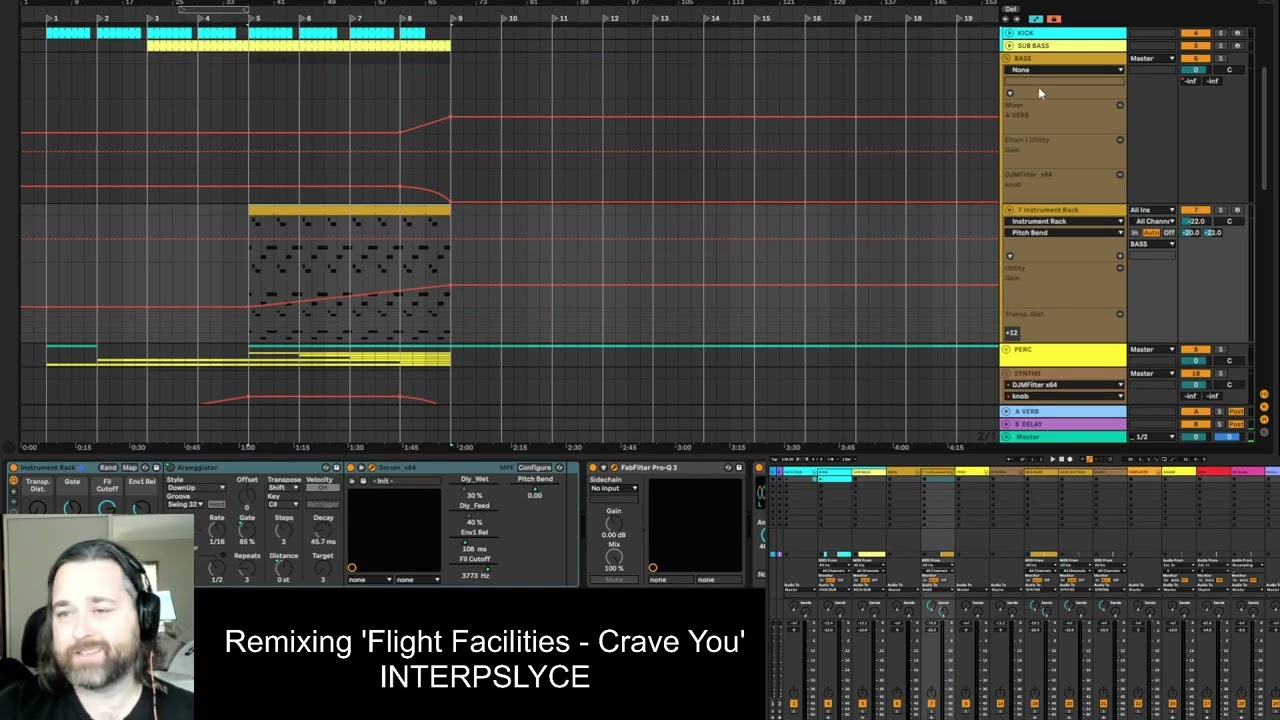Set monitor to In on track 7
Screen dimensions: 1280x720
(1134, 233)
